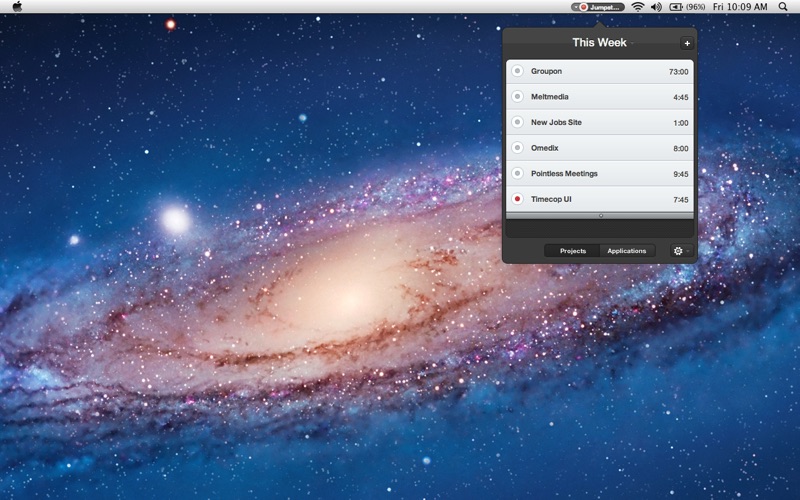Select the Meltmedia project name
This screenshot has height=500, width=800.
(549, 96)
